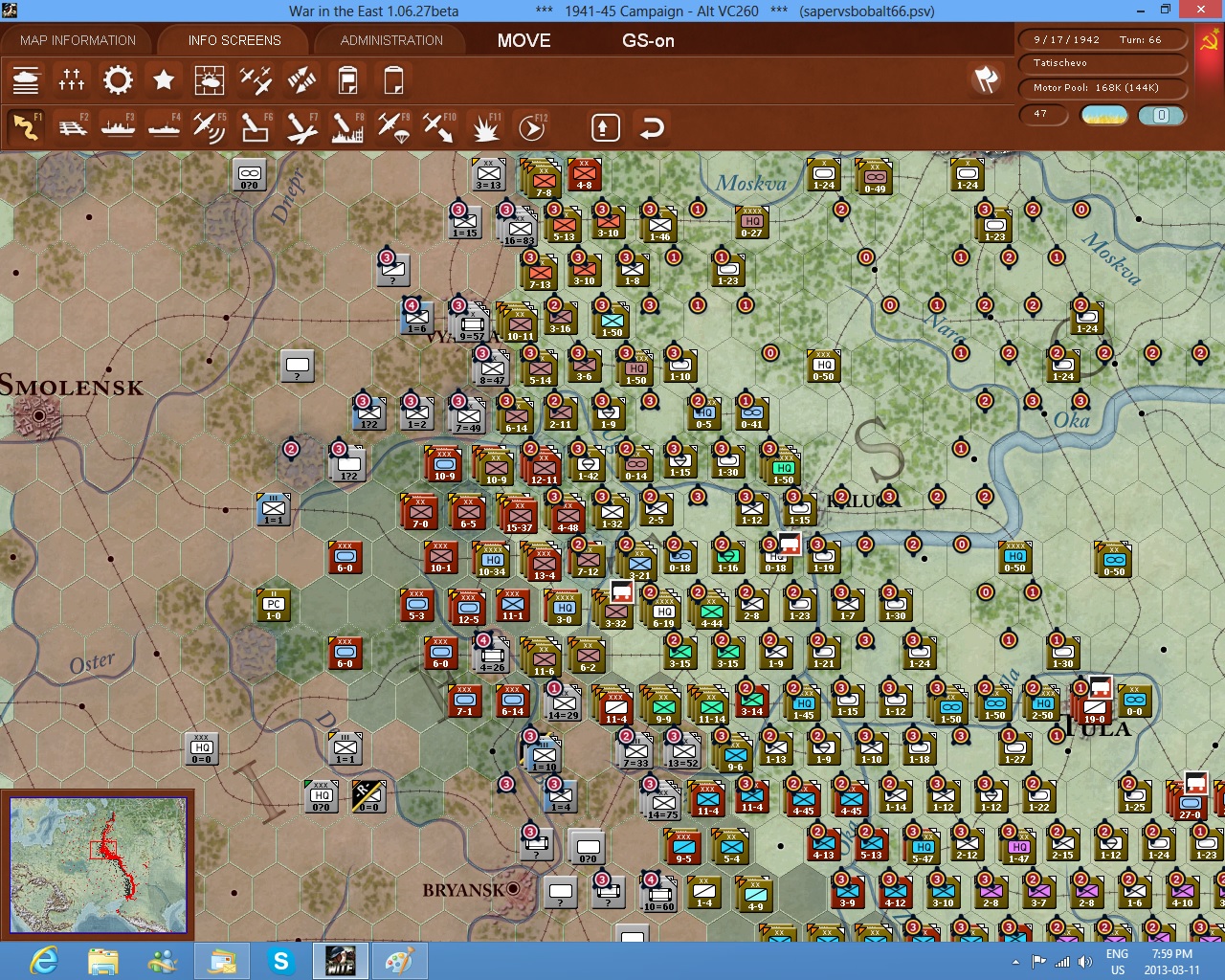Click the air doctrine planes icon
1225x980 pixels.
tap(256, 79)
